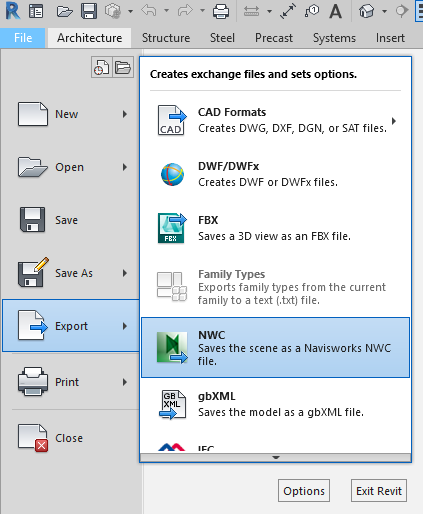Click the Redo arrow icon

coord(185,11)
